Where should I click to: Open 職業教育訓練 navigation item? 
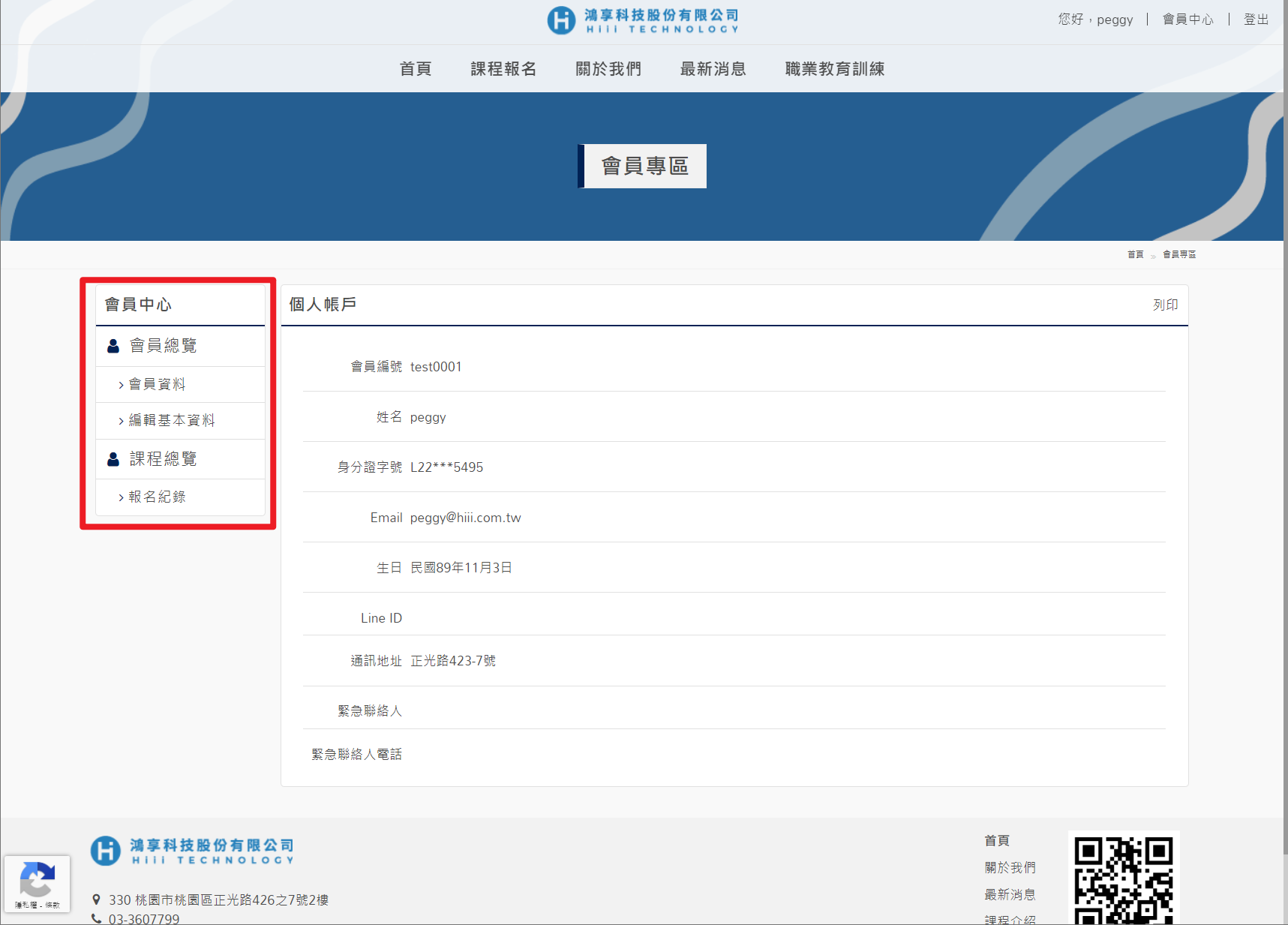834,69
